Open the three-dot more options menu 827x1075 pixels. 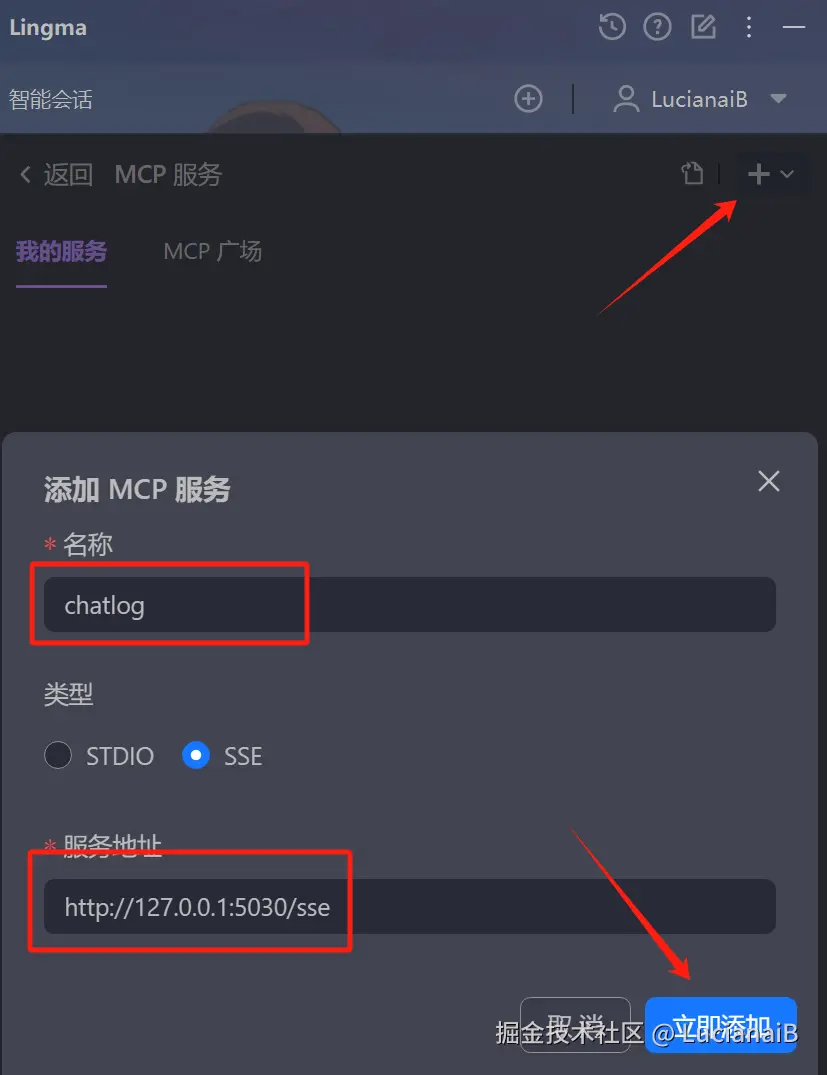[749, 27]
